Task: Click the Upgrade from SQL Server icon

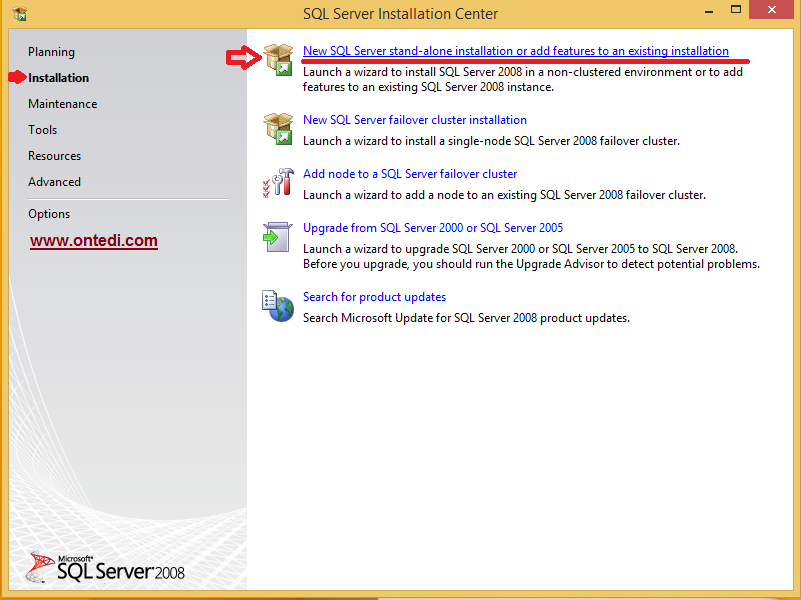Action: coord(277,237)
